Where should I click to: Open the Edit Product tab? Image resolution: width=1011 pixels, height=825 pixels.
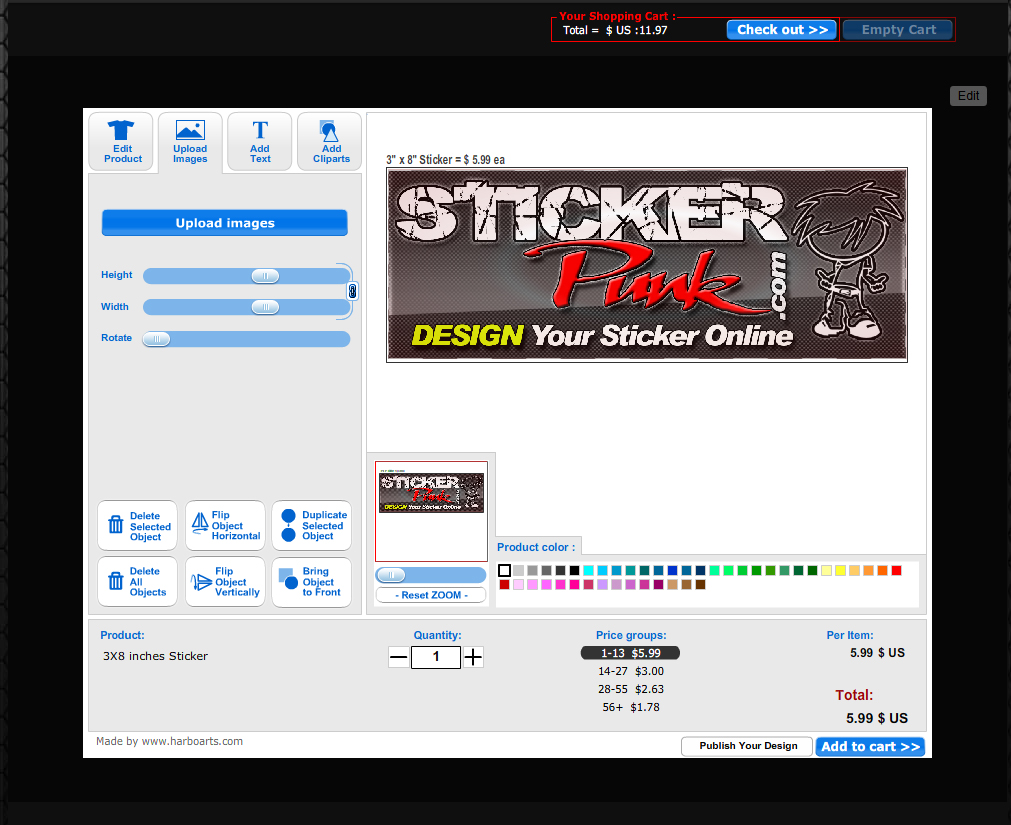[121, 142]
